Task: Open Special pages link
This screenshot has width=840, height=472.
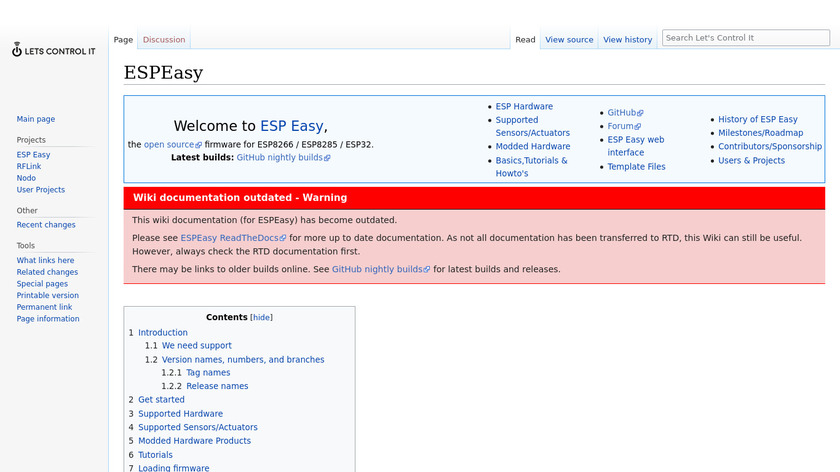Action: (42, 283)
